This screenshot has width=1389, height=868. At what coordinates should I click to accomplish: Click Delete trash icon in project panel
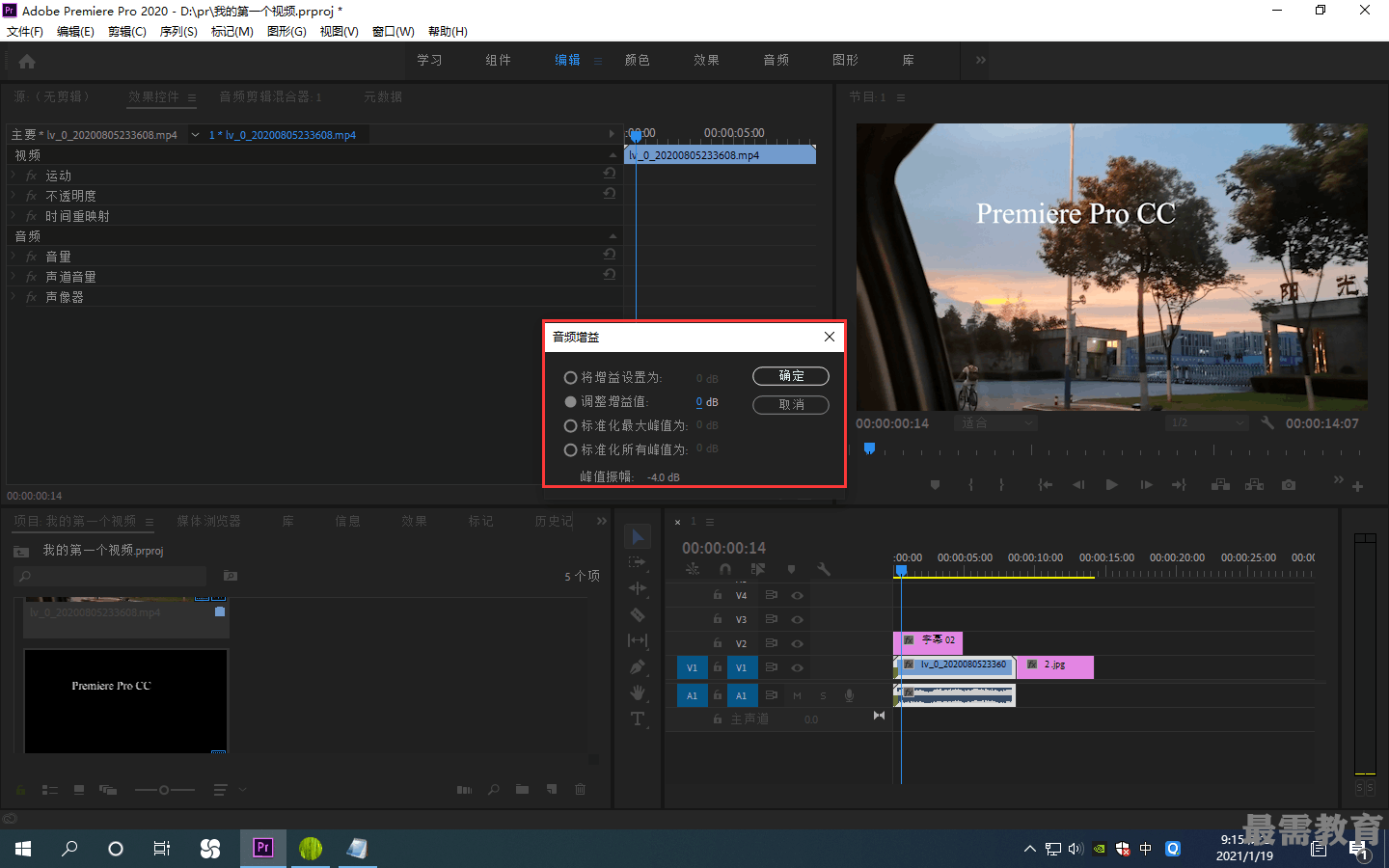pos(580,789)
